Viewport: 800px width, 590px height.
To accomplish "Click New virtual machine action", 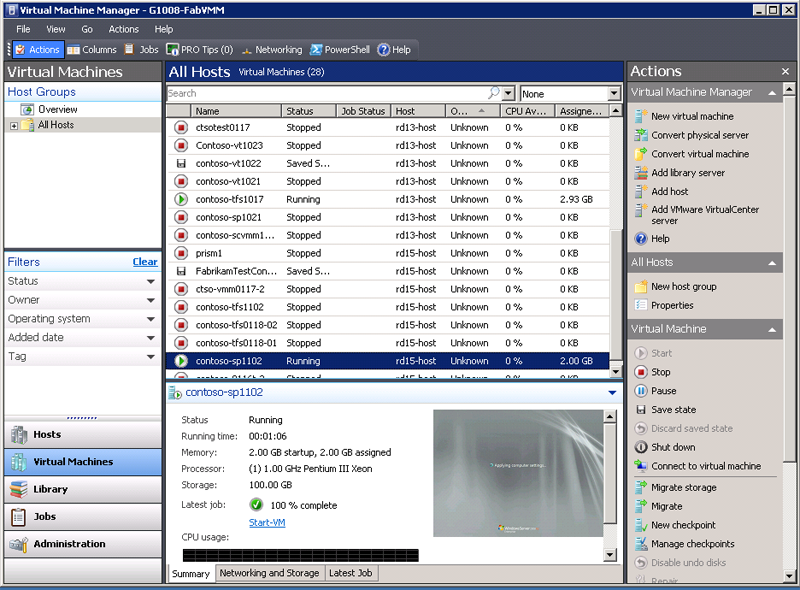I will pyautogui.click(x=684, y=116).
